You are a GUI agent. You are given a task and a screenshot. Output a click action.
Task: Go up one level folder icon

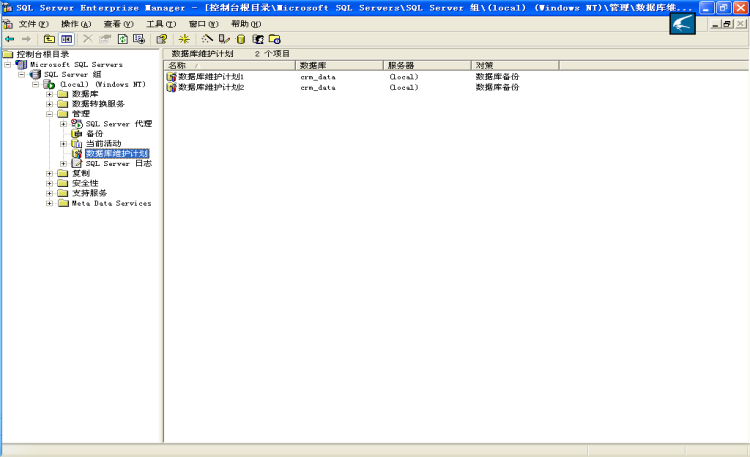(x=49, y=39)
